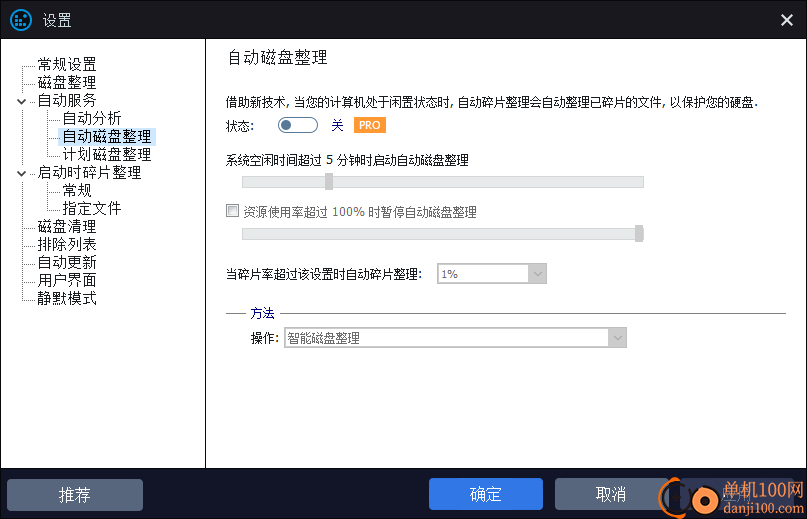Open 计划磁盘整理 settings page
This screenshot has width=807, height=519.
tap(107, 154)
